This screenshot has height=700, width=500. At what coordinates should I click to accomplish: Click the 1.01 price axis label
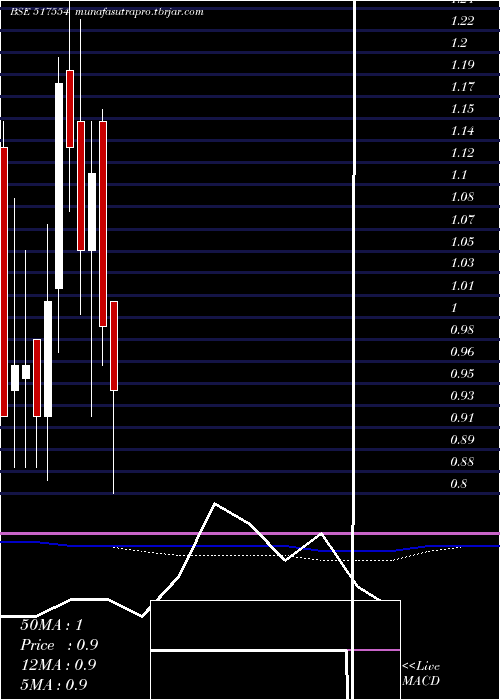[x=462, y=285]
